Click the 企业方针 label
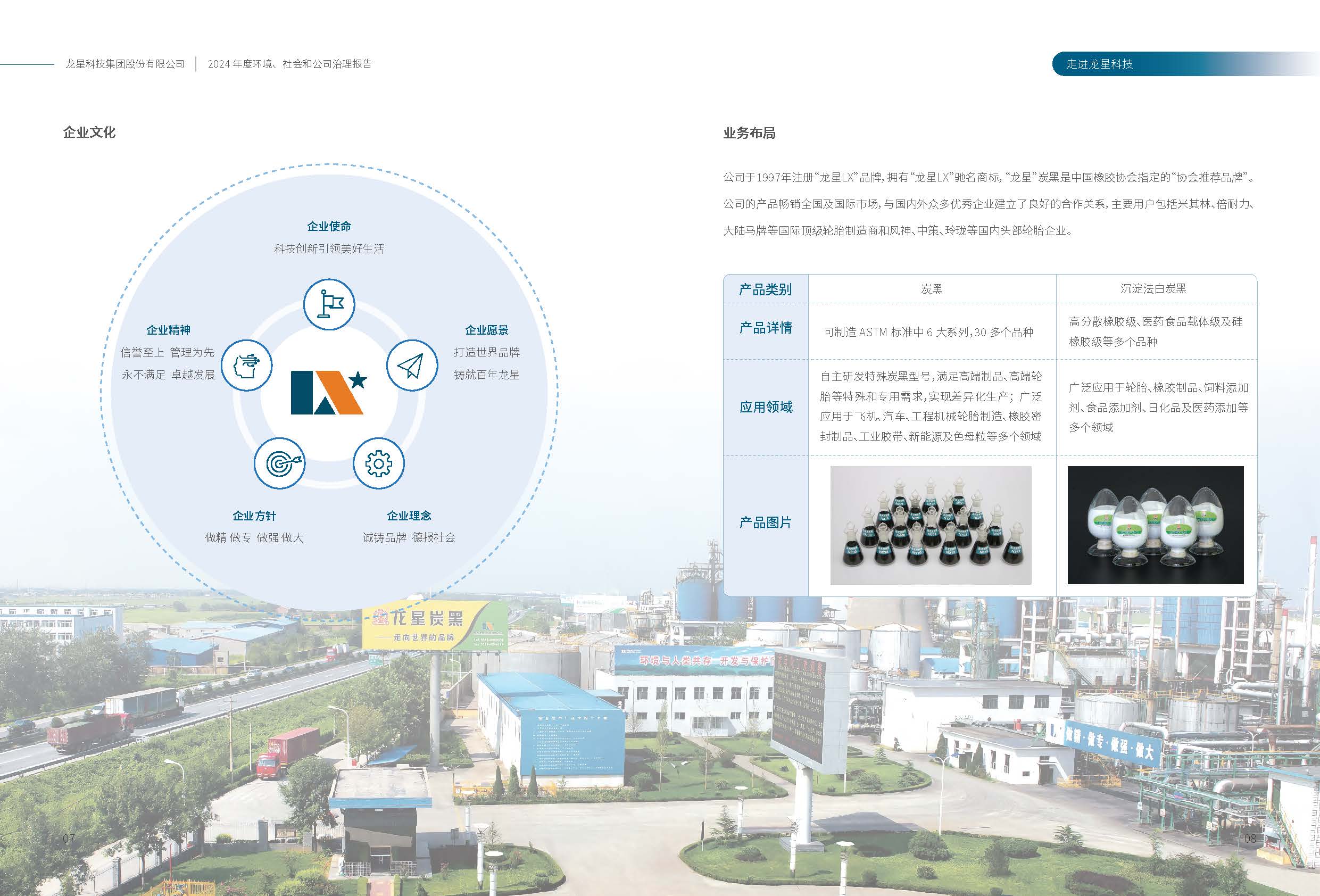This screenshot has height=896, width=1320. point(254,516)
